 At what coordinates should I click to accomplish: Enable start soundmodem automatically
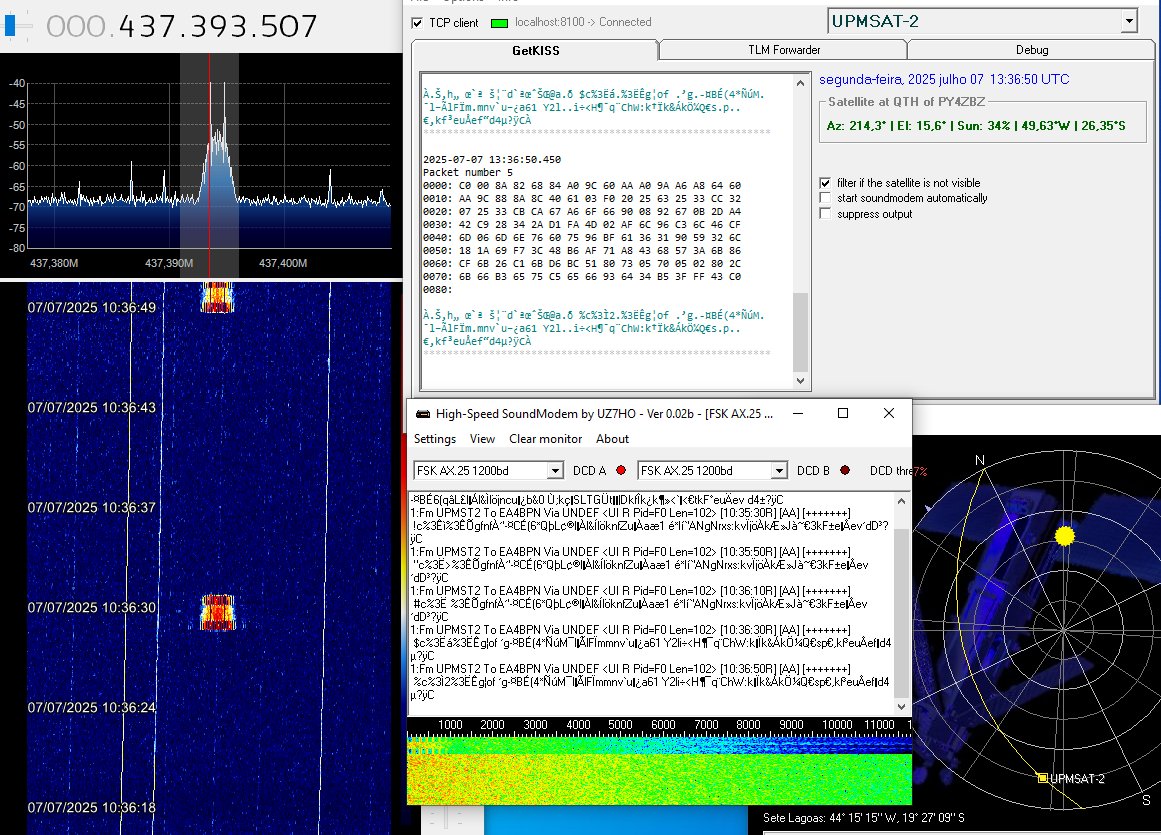[x=823, y=198]
